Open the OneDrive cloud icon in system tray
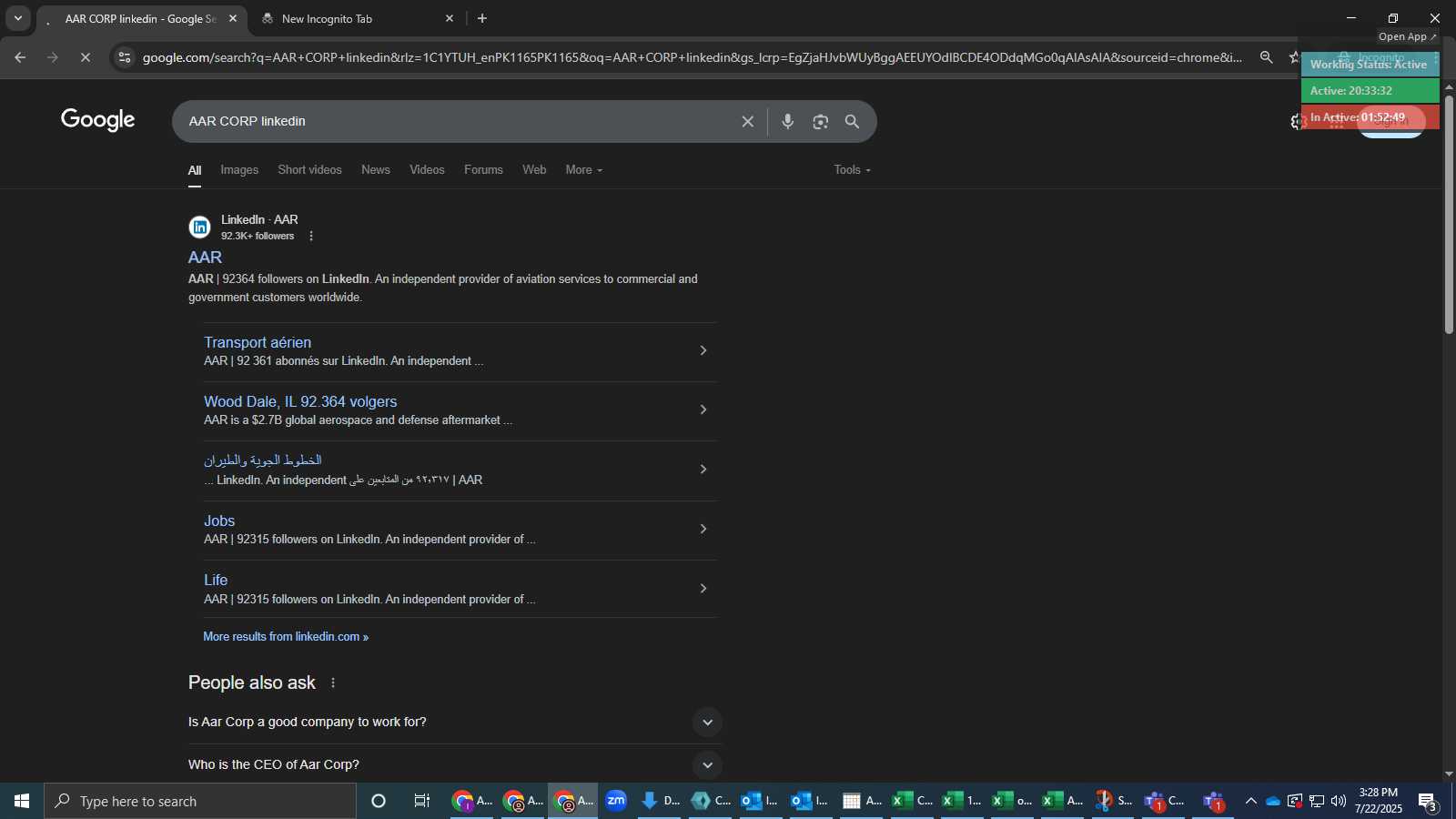This screenshot has height=819, width=1456. [1273, 802]
